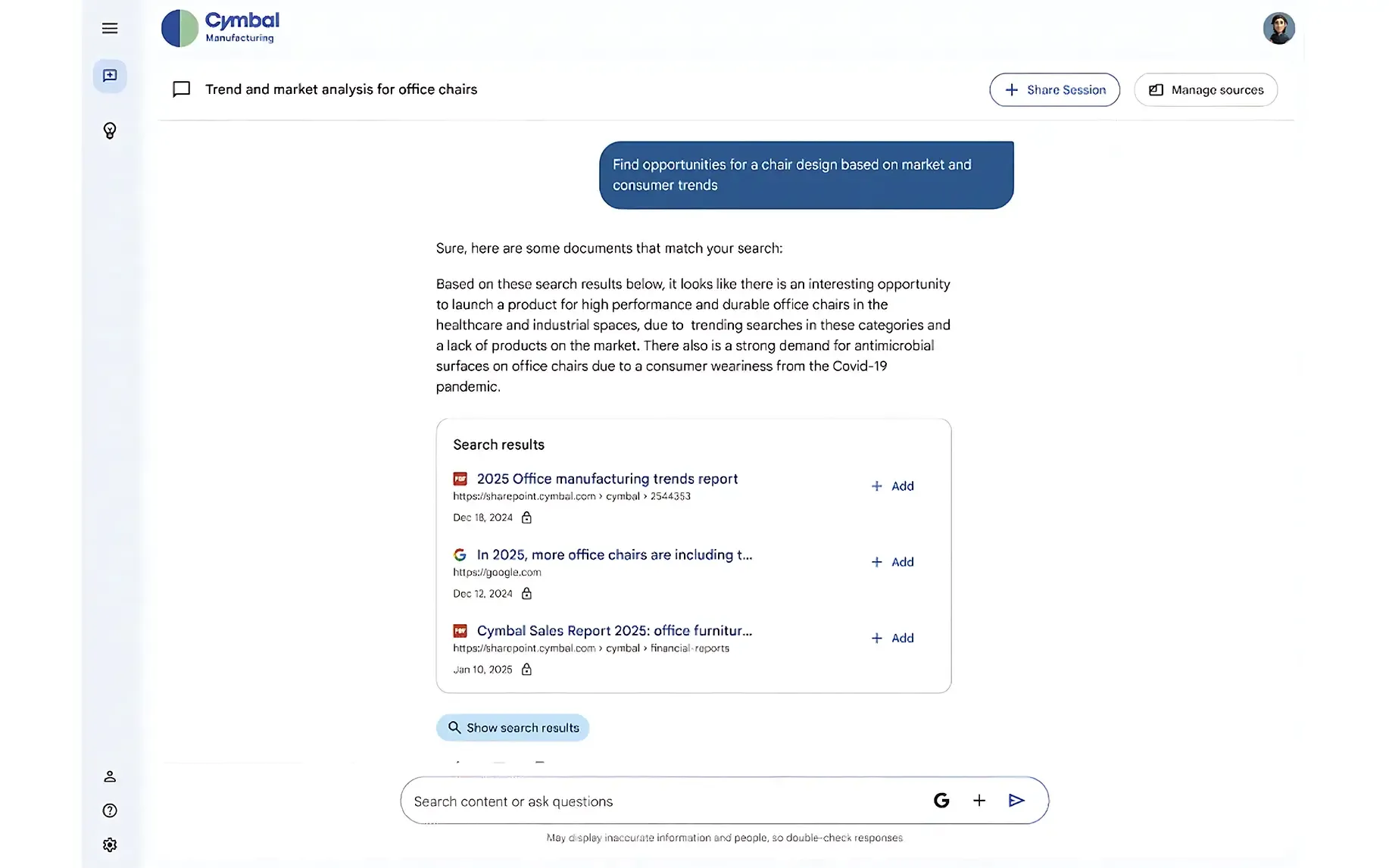Add the Google office chairs result
This screenshot has width=1389, height=868.
pos(892,562)
